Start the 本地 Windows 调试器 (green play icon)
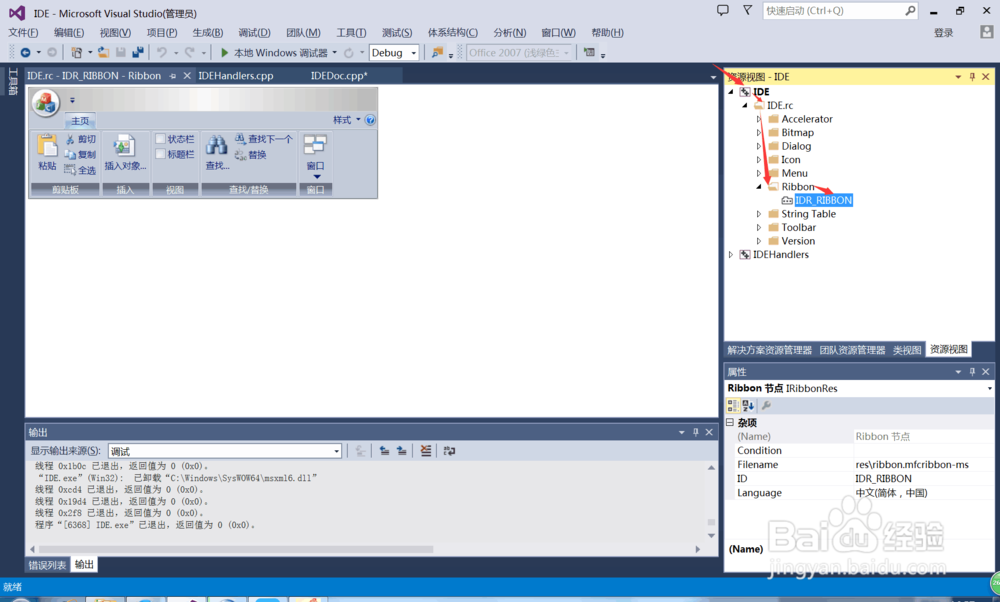 click(x=222, y=52)
